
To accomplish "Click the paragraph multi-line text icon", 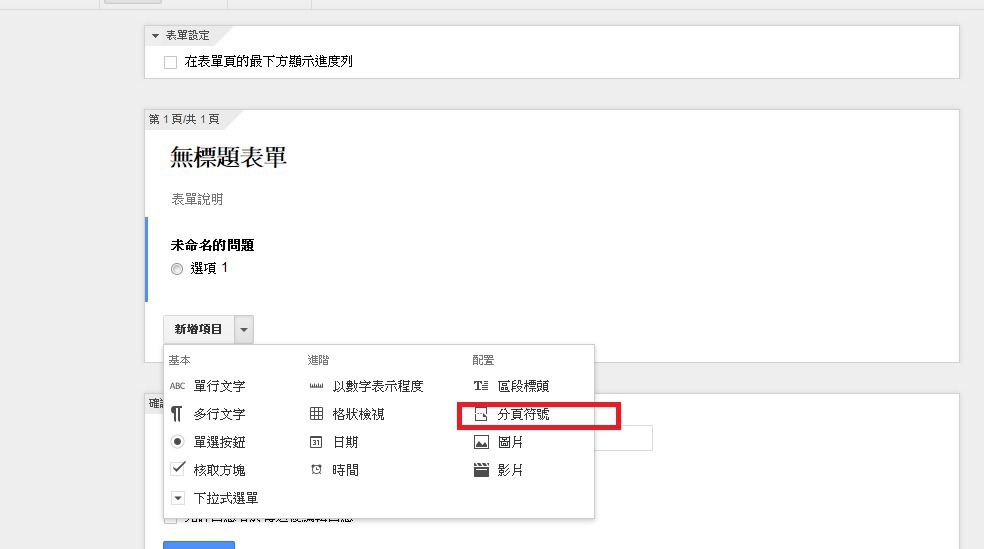I will (177, 414).
